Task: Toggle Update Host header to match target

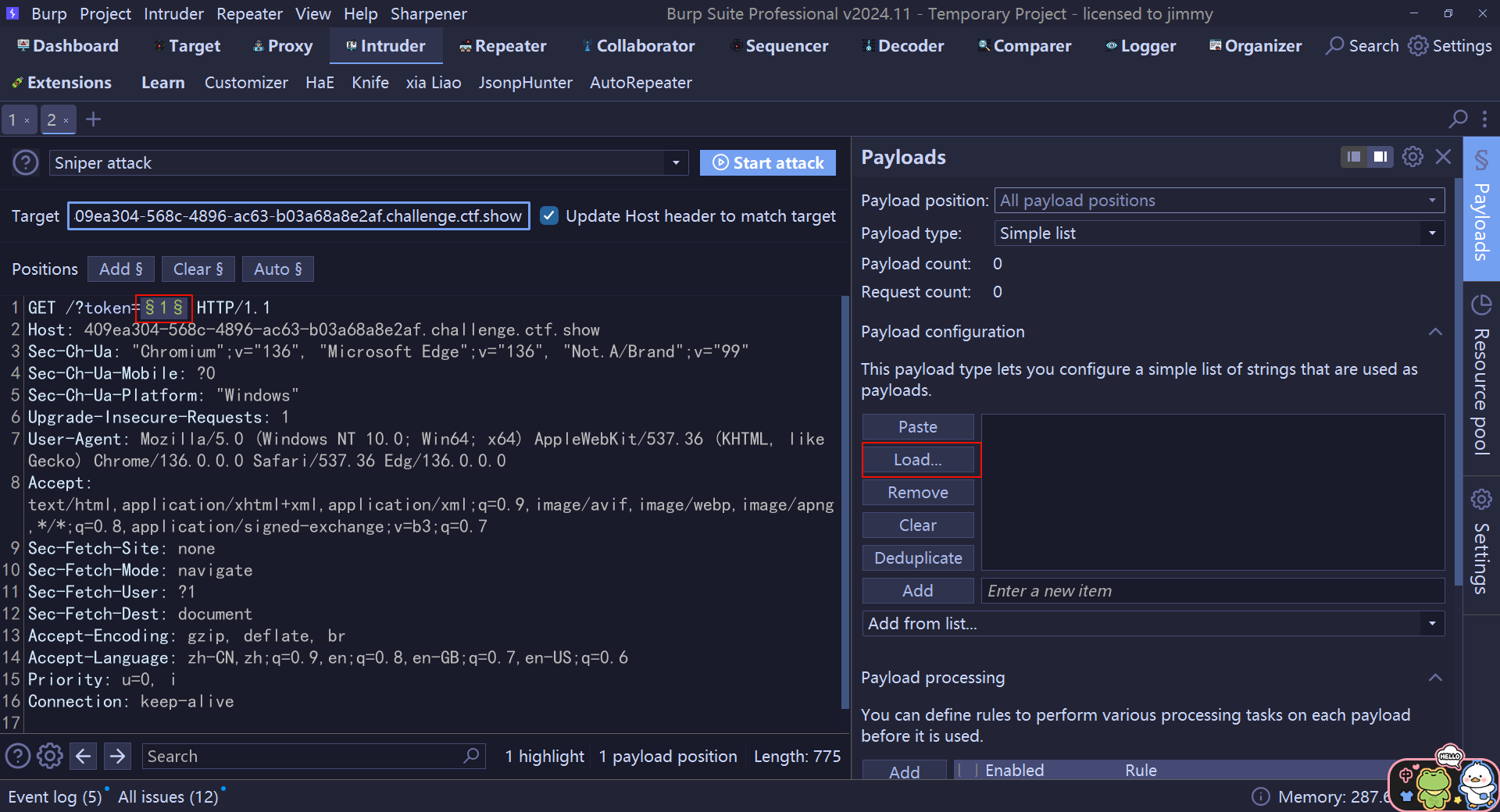Action: pyautogui.click(x=549, y=215)
